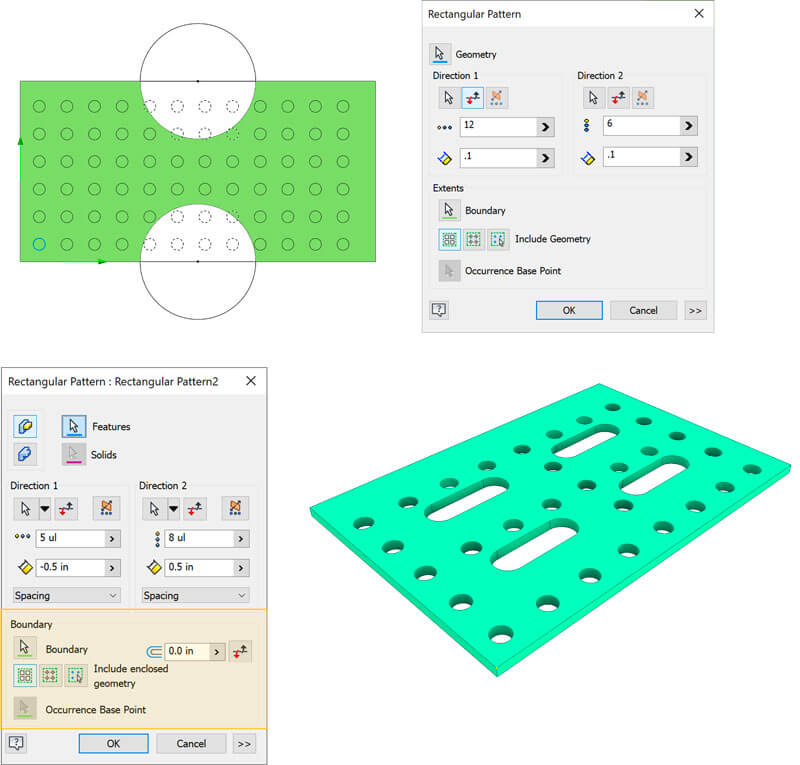
Task: Open help icon in top Rectangular Pattern dialog
Action: [439, 310]
